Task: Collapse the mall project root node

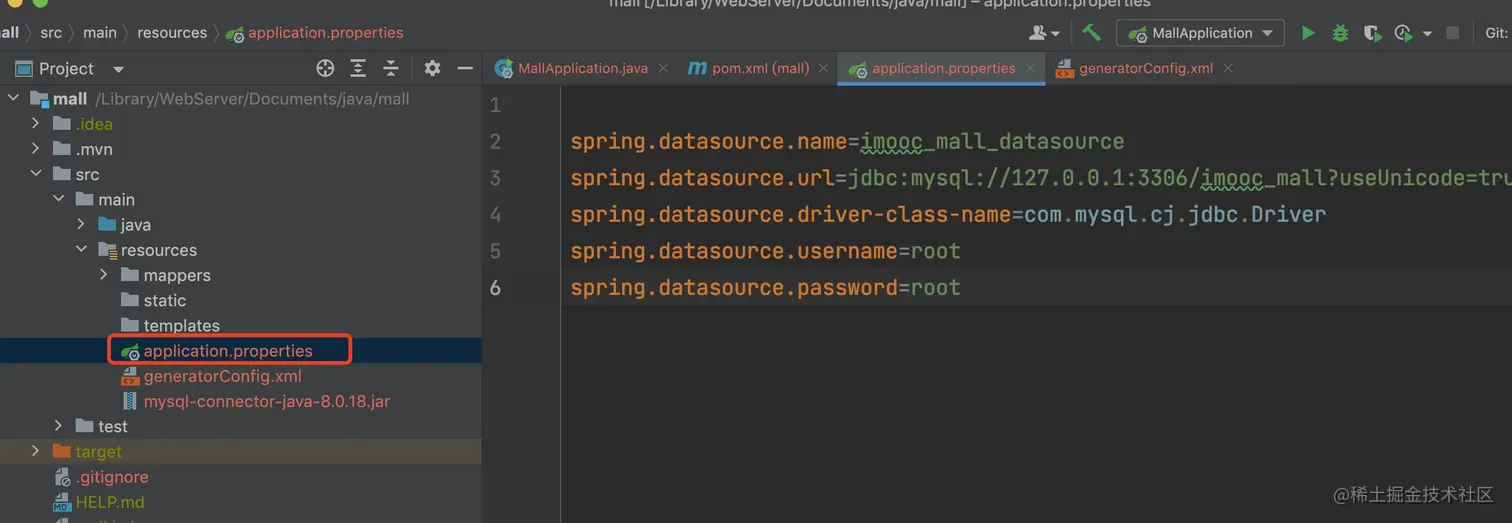Action: [x=13, y=98]
